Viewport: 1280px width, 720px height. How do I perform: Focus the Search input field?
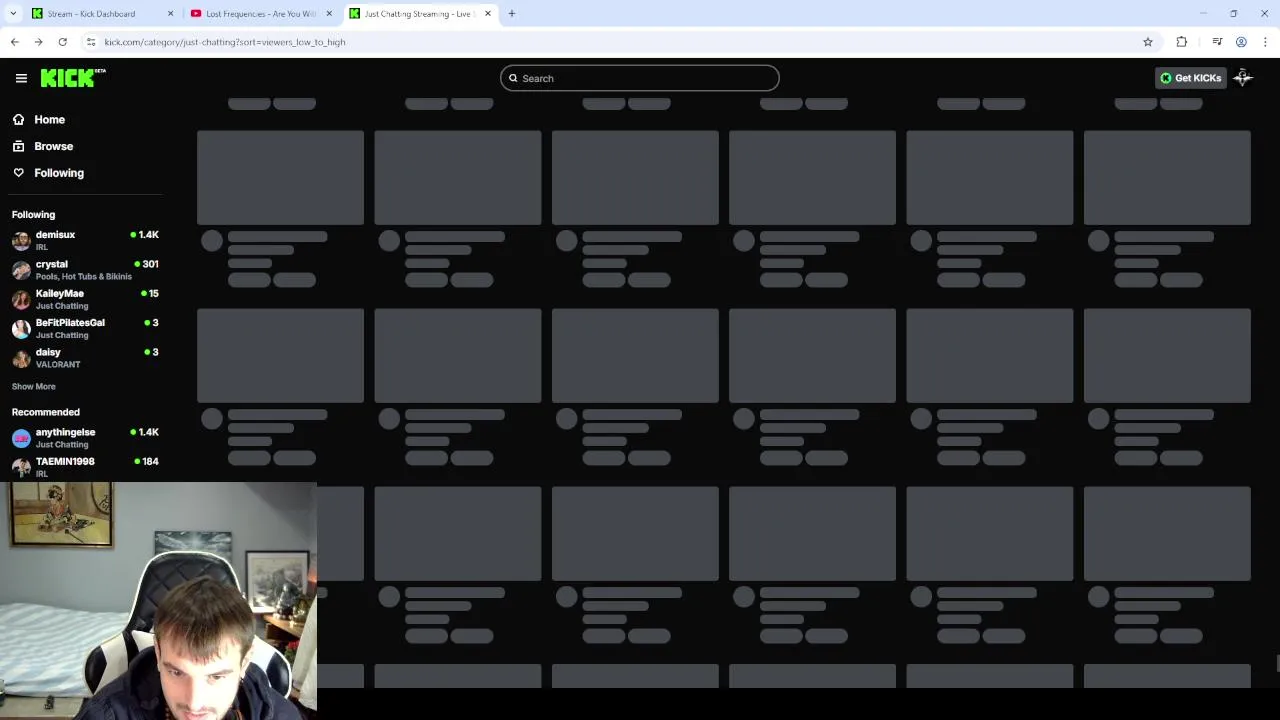pyautogui.click(x=640, y=78)
